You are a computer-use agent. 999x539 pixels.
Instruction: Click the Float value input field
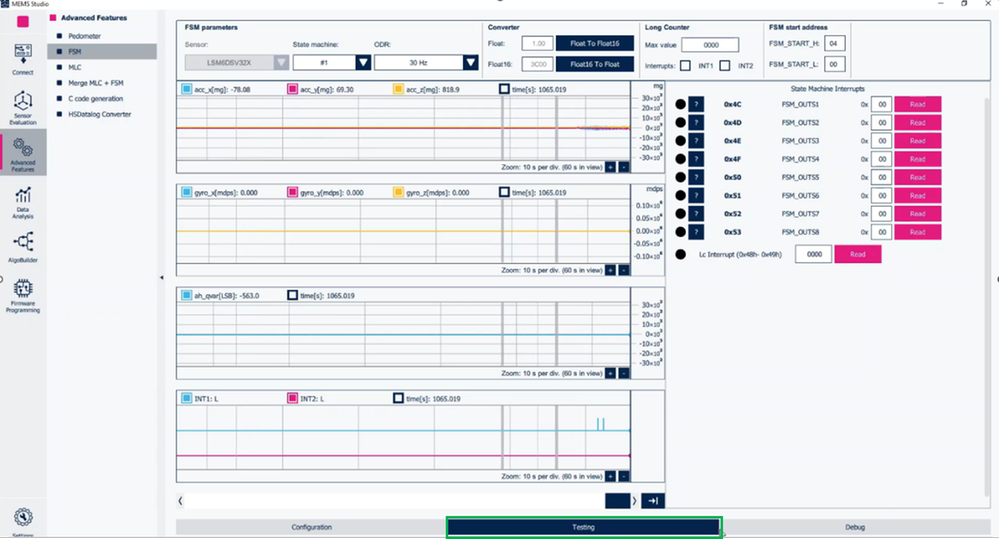pyautogui.click(x=538, y=43)
